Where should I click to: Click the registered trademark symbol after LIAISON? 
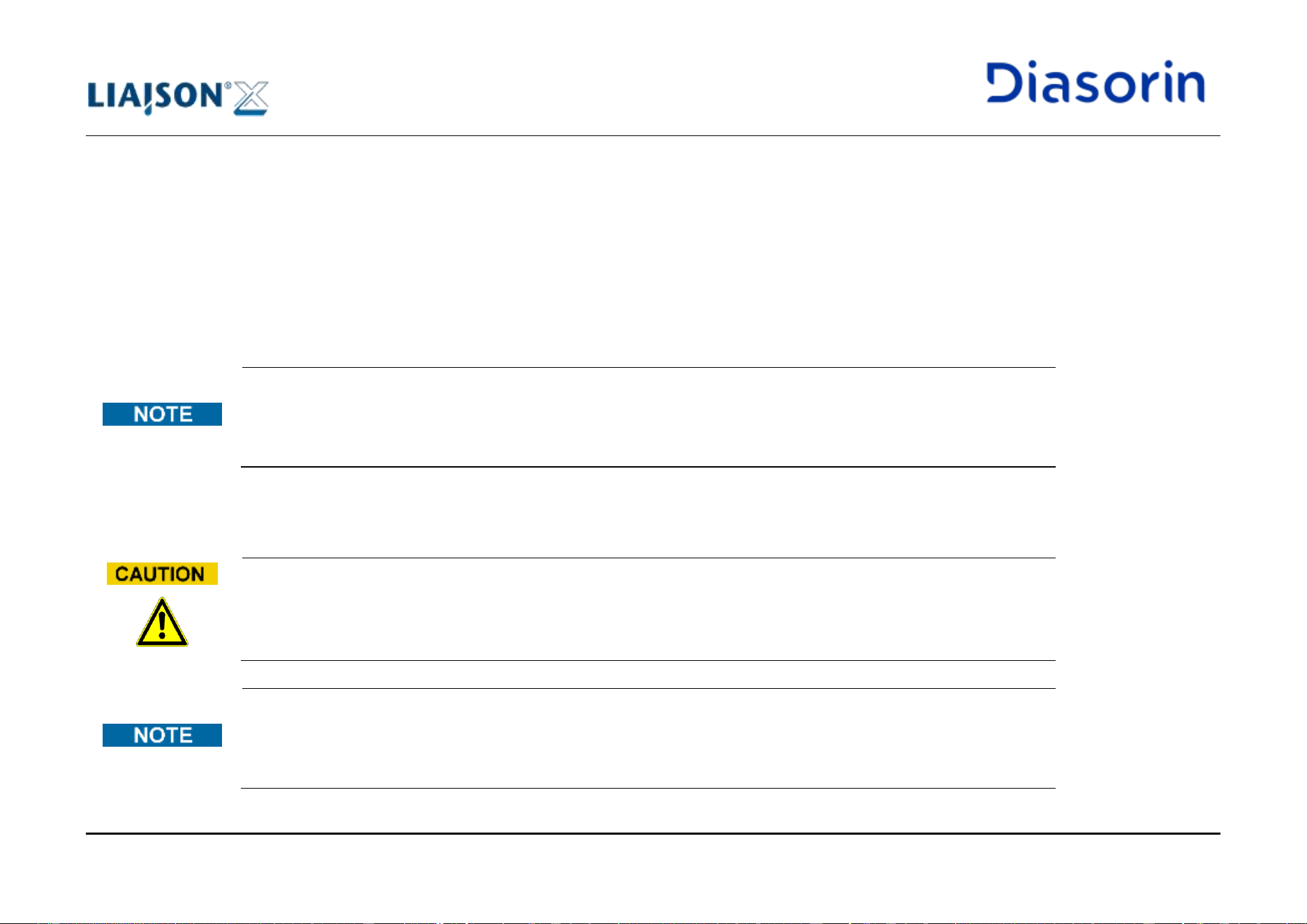pyautogui.click(x=228, y=86)
